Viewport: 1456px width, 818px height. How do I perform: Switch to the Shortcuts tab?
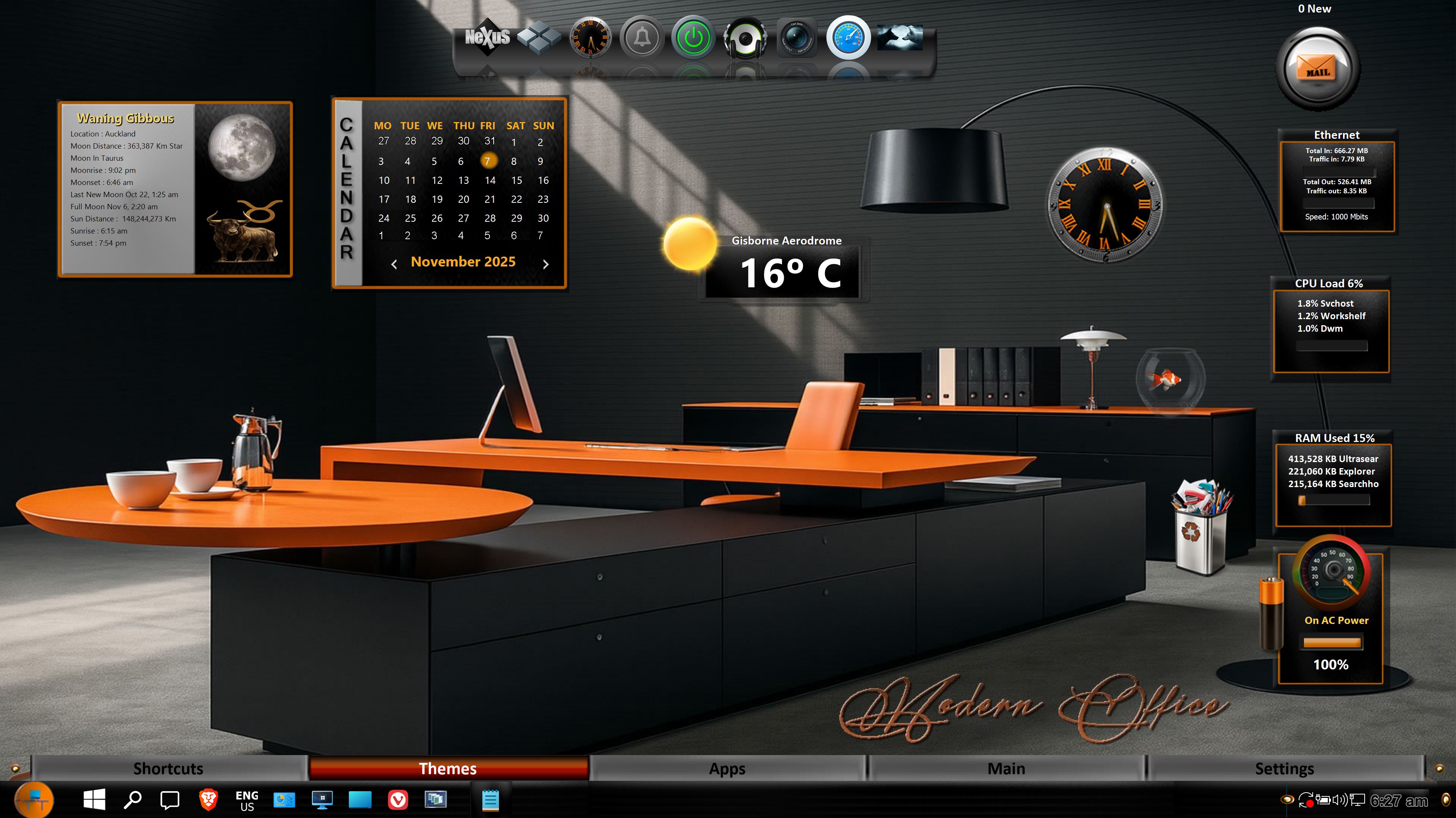point(168,768)
